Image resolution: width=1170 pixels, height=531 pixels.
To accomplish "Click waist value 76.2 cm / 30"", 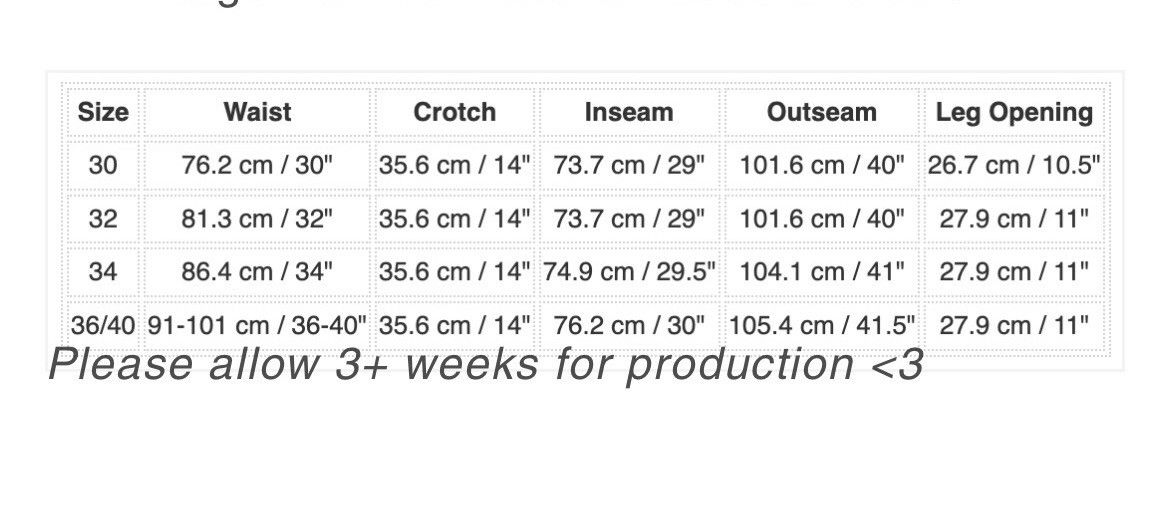I will (257, 165).
